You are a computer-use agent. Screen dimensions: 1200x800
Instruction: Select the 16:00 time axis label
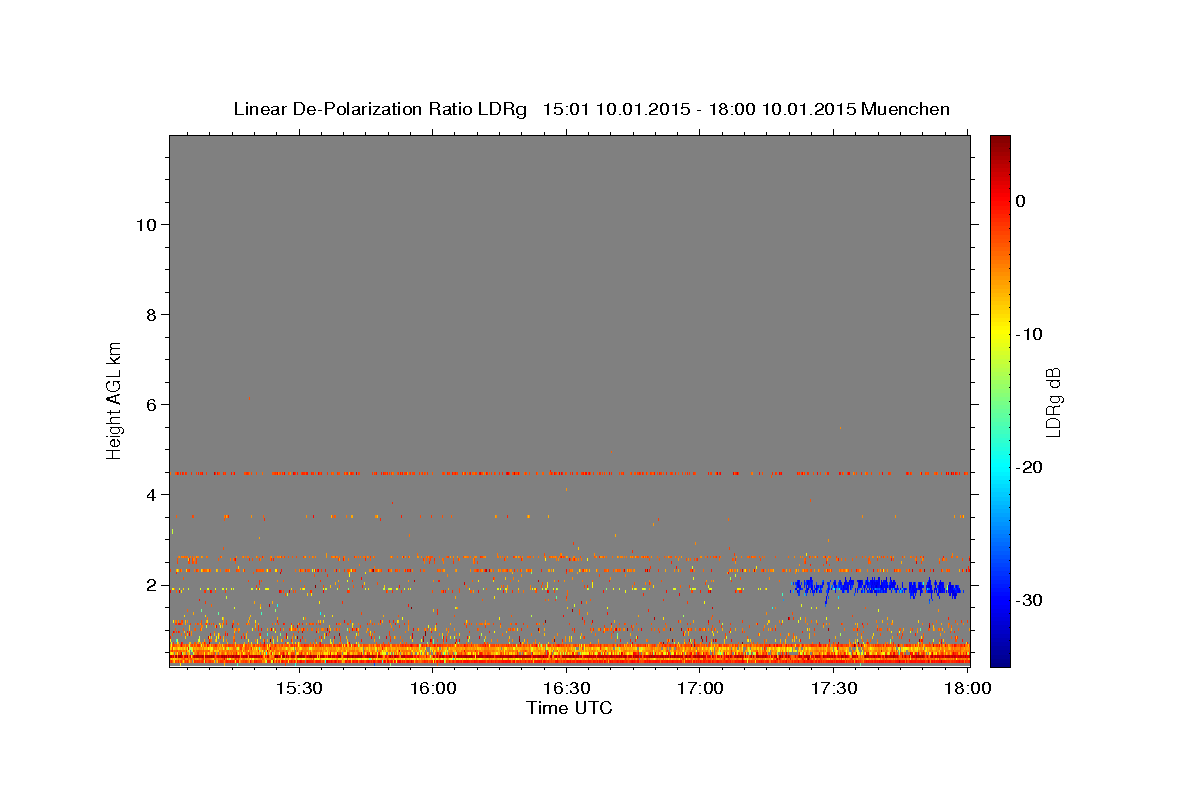pos(433,689)
